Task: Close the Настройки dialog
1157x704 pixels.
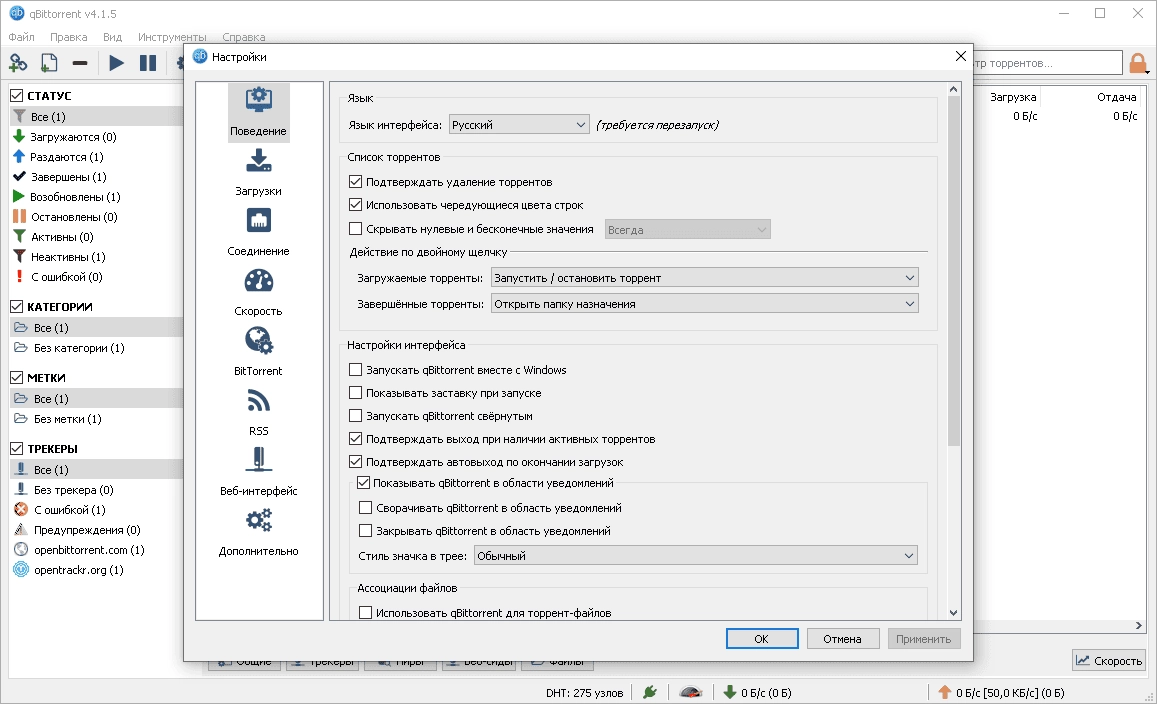Action: coord(960,56)
